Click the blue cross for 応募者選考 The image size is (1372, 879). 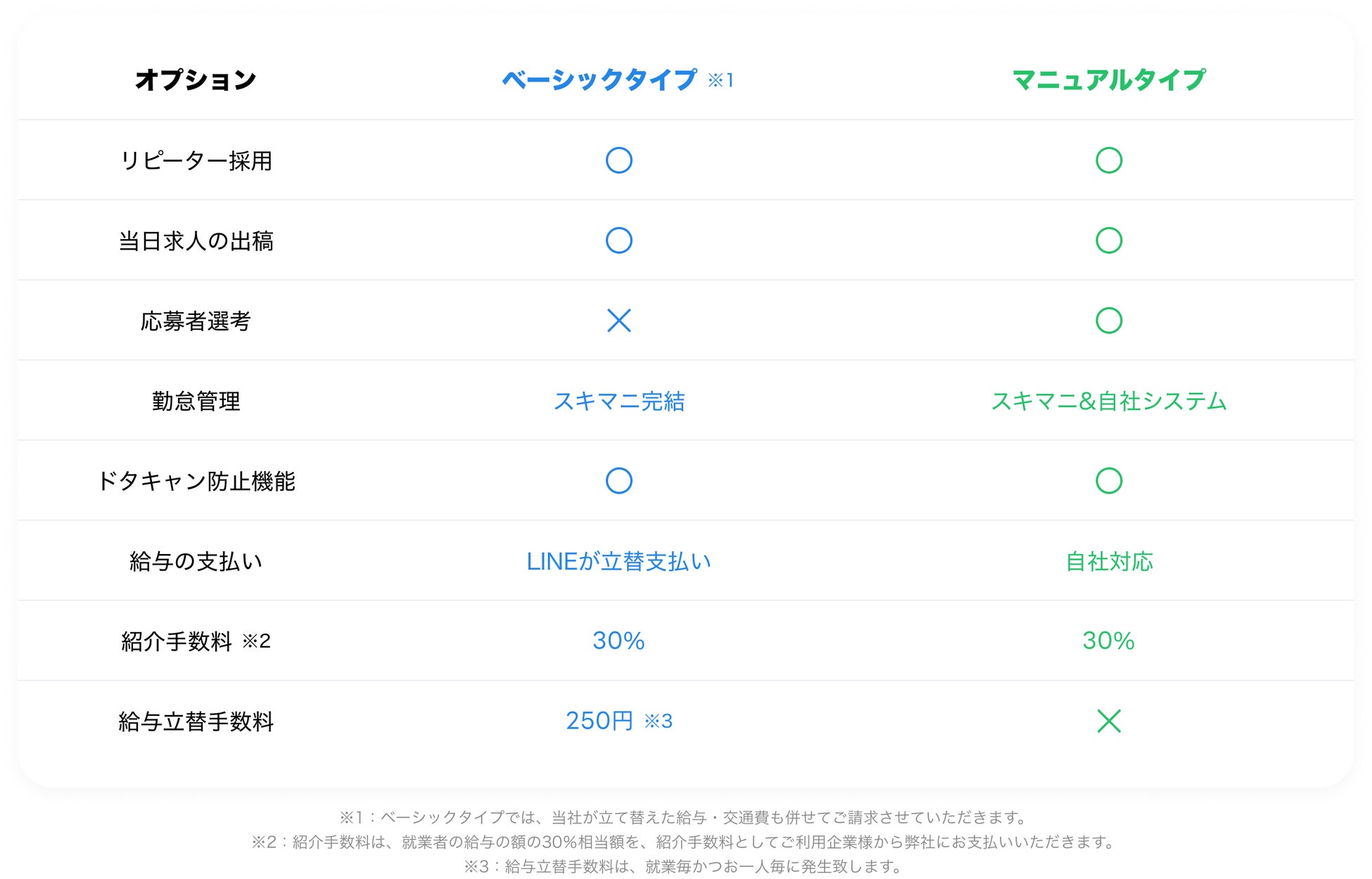(618, 321)
